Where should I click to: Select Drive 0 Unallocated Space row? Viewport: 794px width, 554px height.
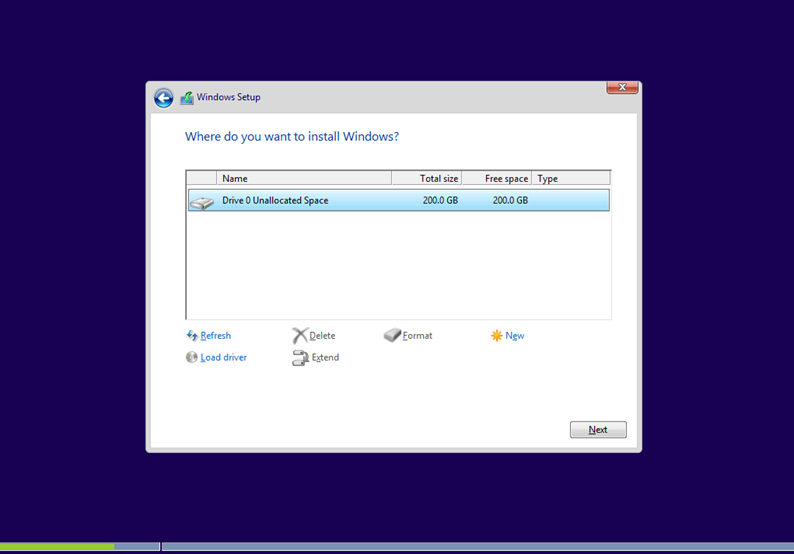(x=399, y=200)
